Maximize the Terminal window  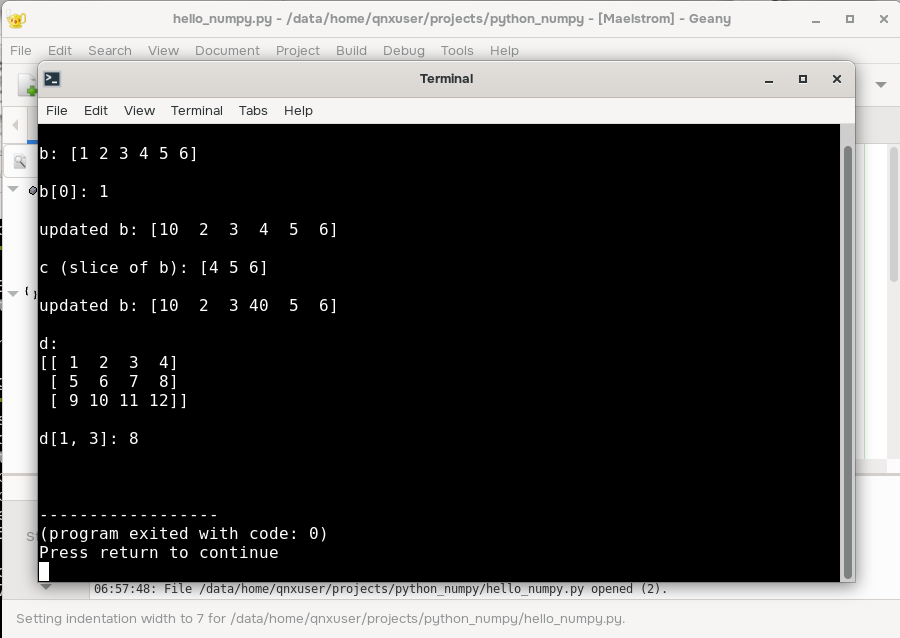coord(803,79)
